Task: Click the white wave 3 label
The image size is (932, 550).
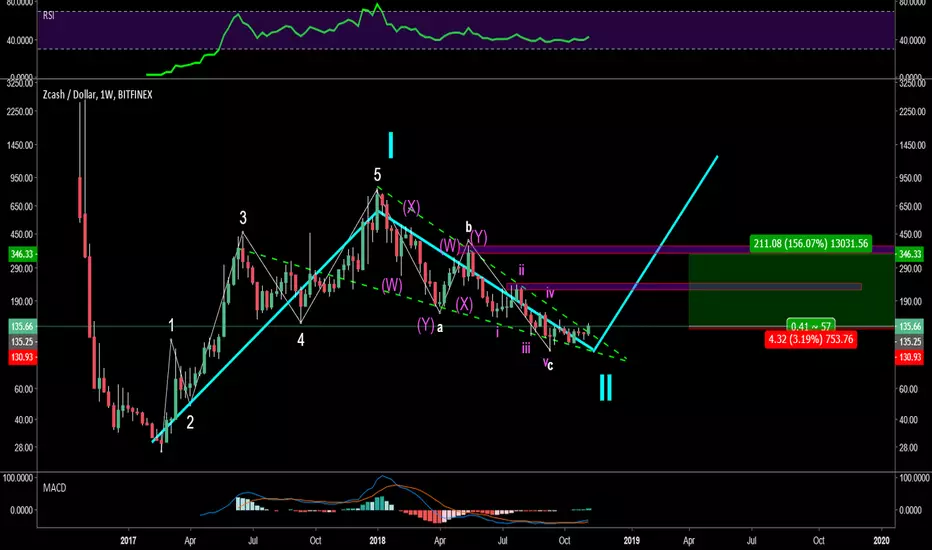Action: click(x=243, y=218)
